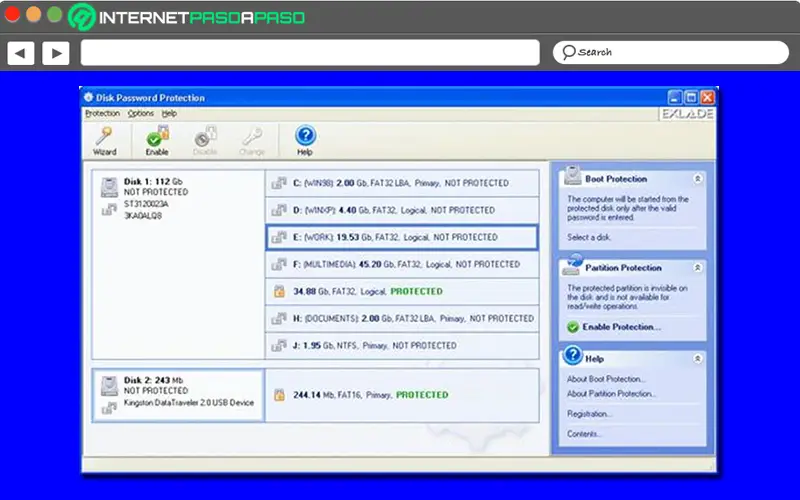The width and height of the screenshot is (800, 500).
Task: Click the browser forward arrow button
Action: [56, 53]
